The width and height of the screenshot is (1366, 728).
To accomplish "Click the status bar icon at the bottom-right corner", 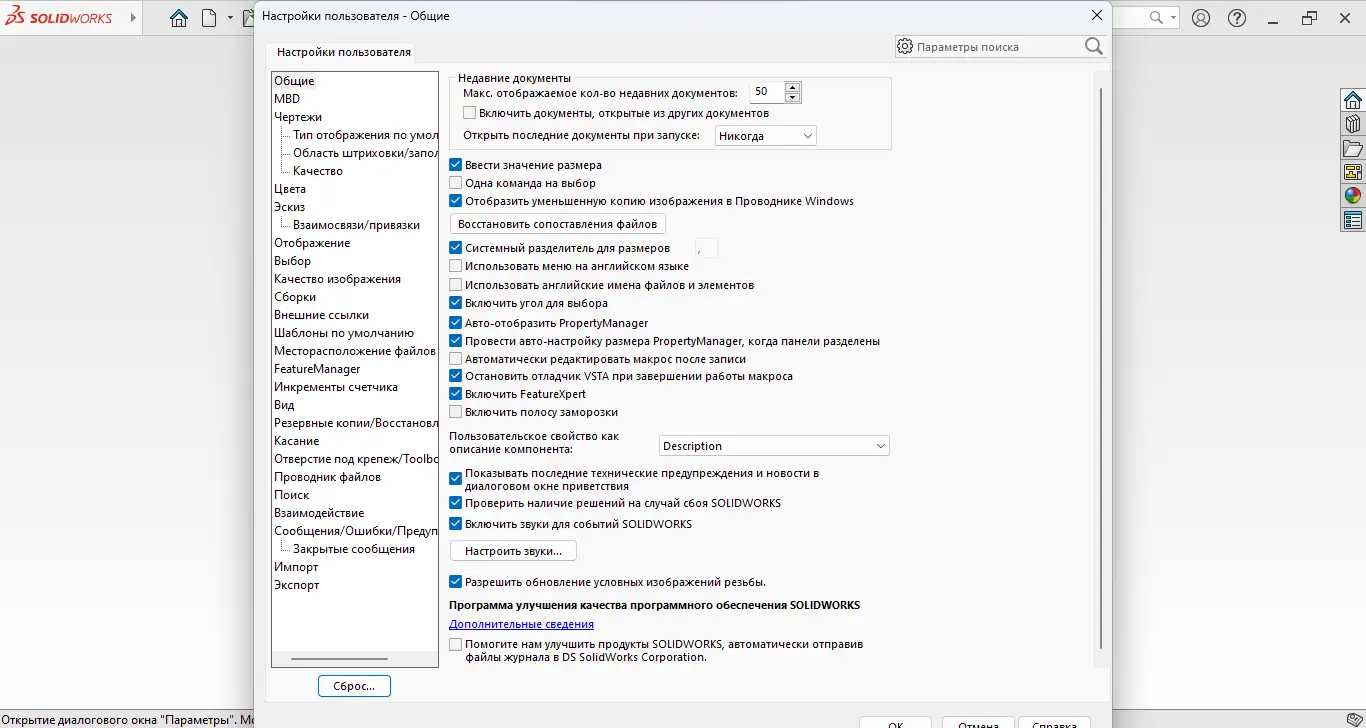I will (1353, 719).
